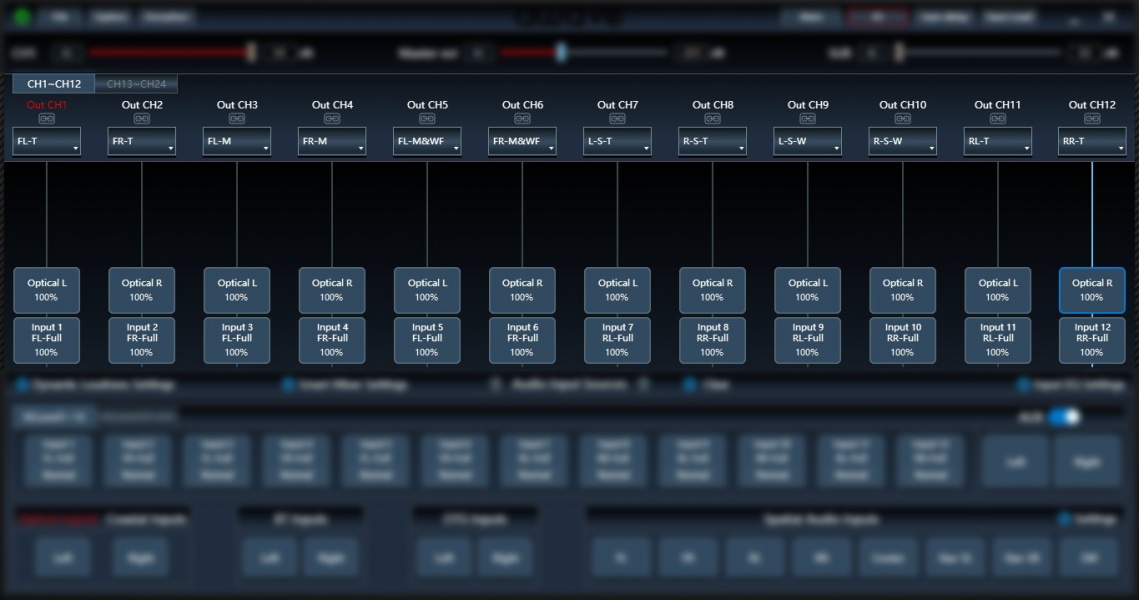Click the Input 3 FL-Full mixer block
The height and width of the screenshot is (600, 1139).
[237, 340]
